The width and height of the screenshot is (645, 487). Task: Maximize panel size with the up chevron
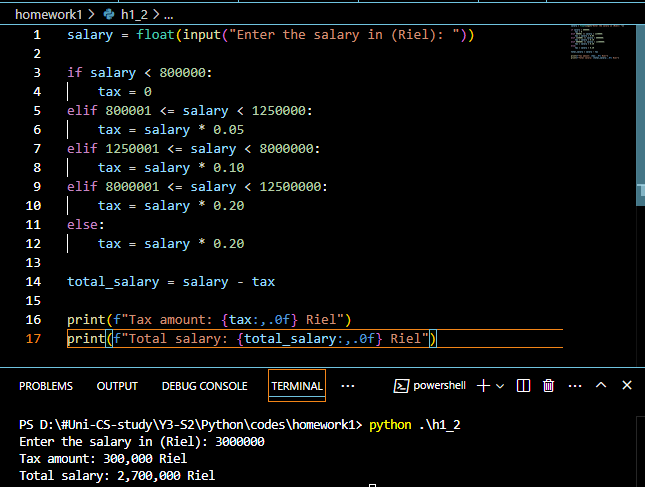point(601,385)
